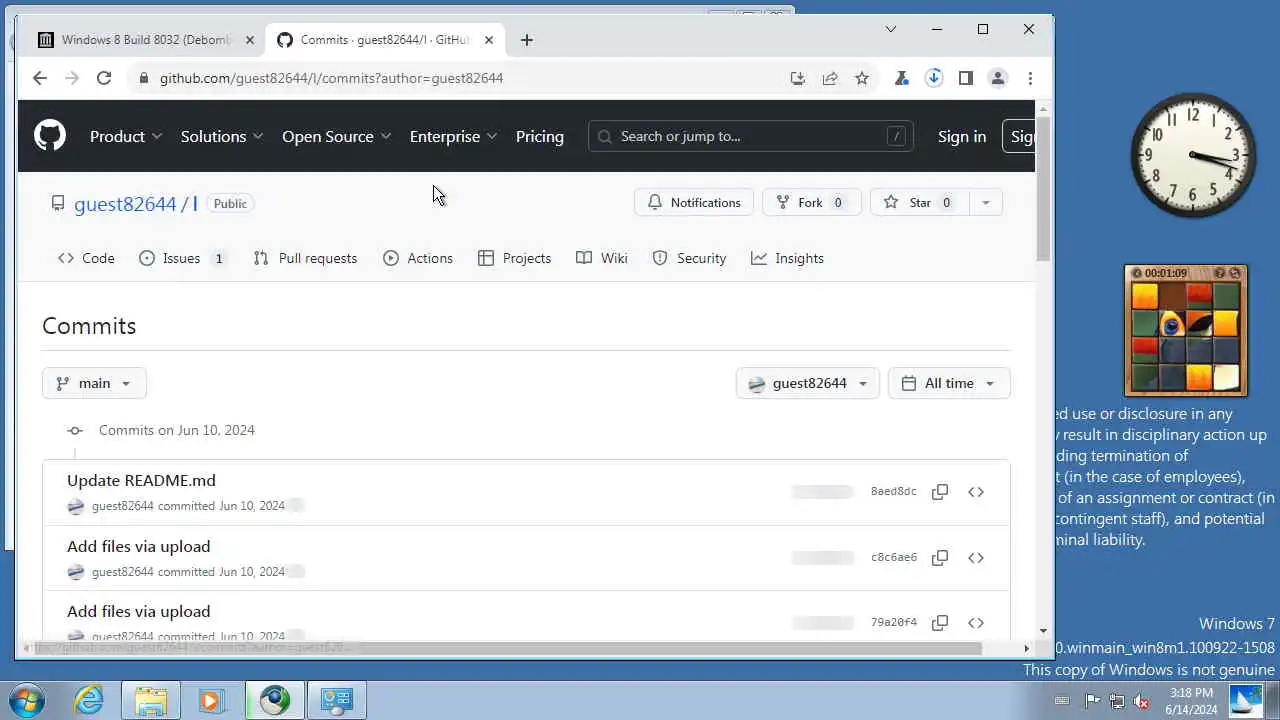The width and height of the screenshot is (1280, 720).
Task: Open the GitHub homepage logo
Action: click(50, 136)
